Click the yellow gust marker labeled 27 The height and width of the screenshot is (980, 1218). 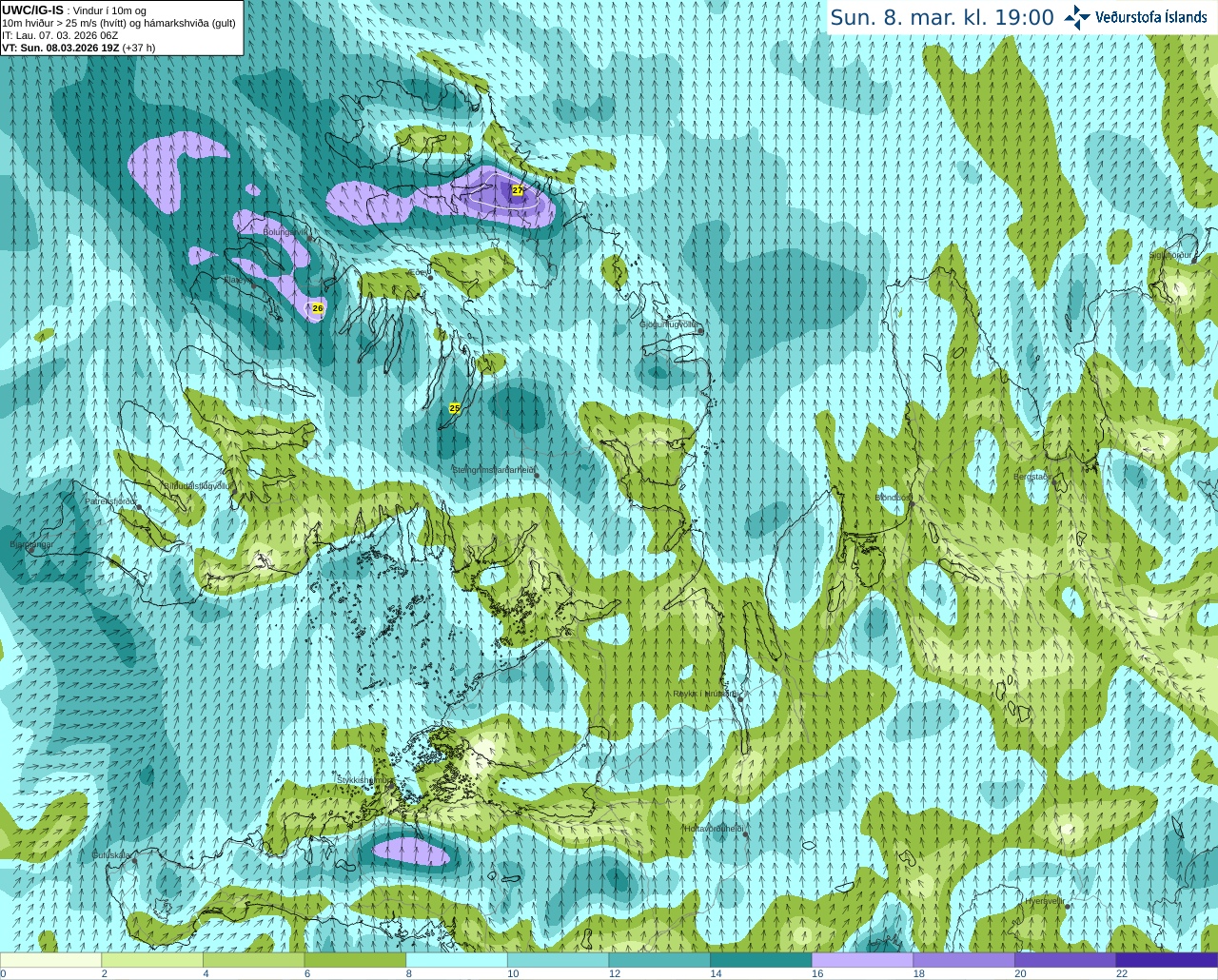(x=518, y=190)
